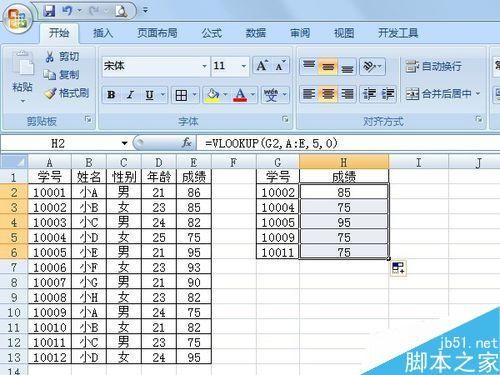The width and height of the screenshot is (500, 375).
Task: Switch to the 开始 tab
Action: [59, 33]
